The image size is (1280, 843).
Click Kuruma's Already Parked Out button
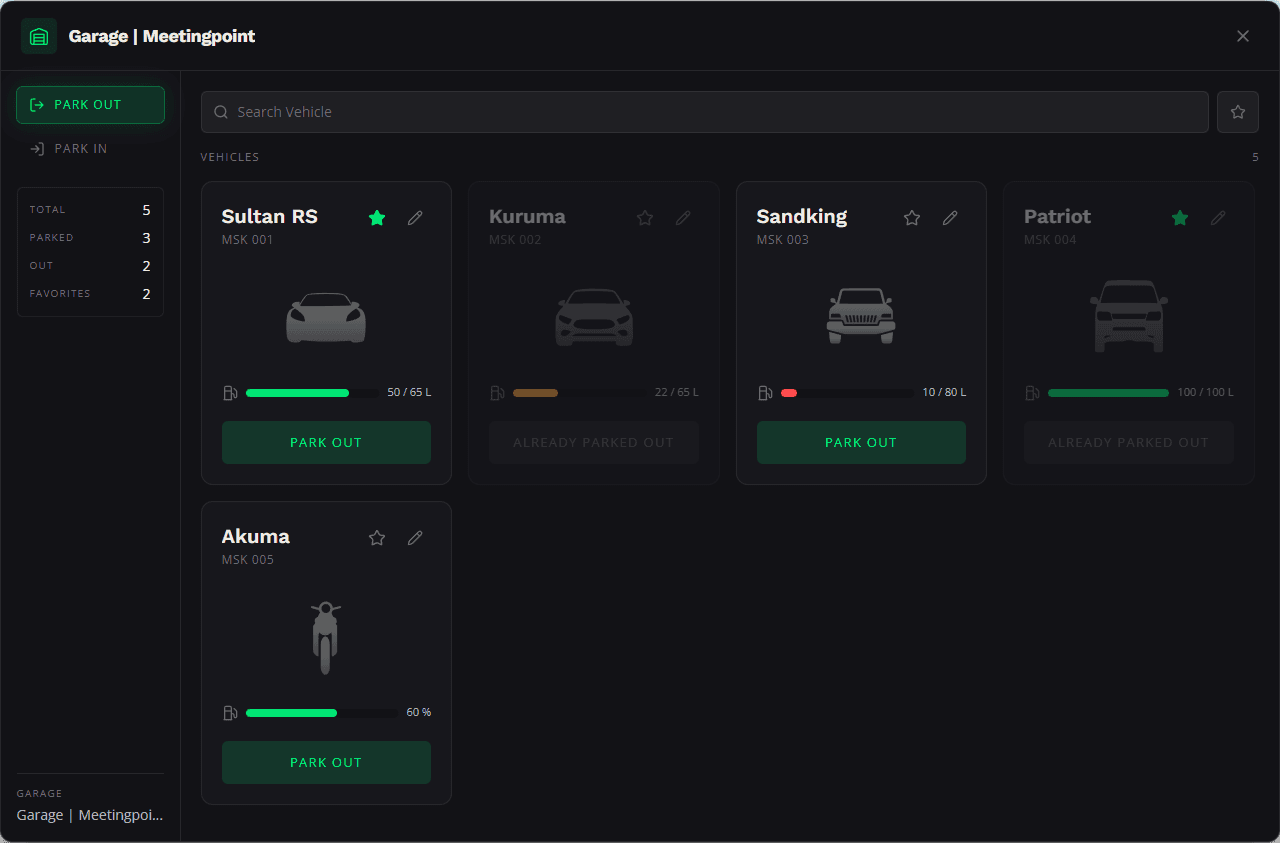pyautogui.click(x=594, y=442)
